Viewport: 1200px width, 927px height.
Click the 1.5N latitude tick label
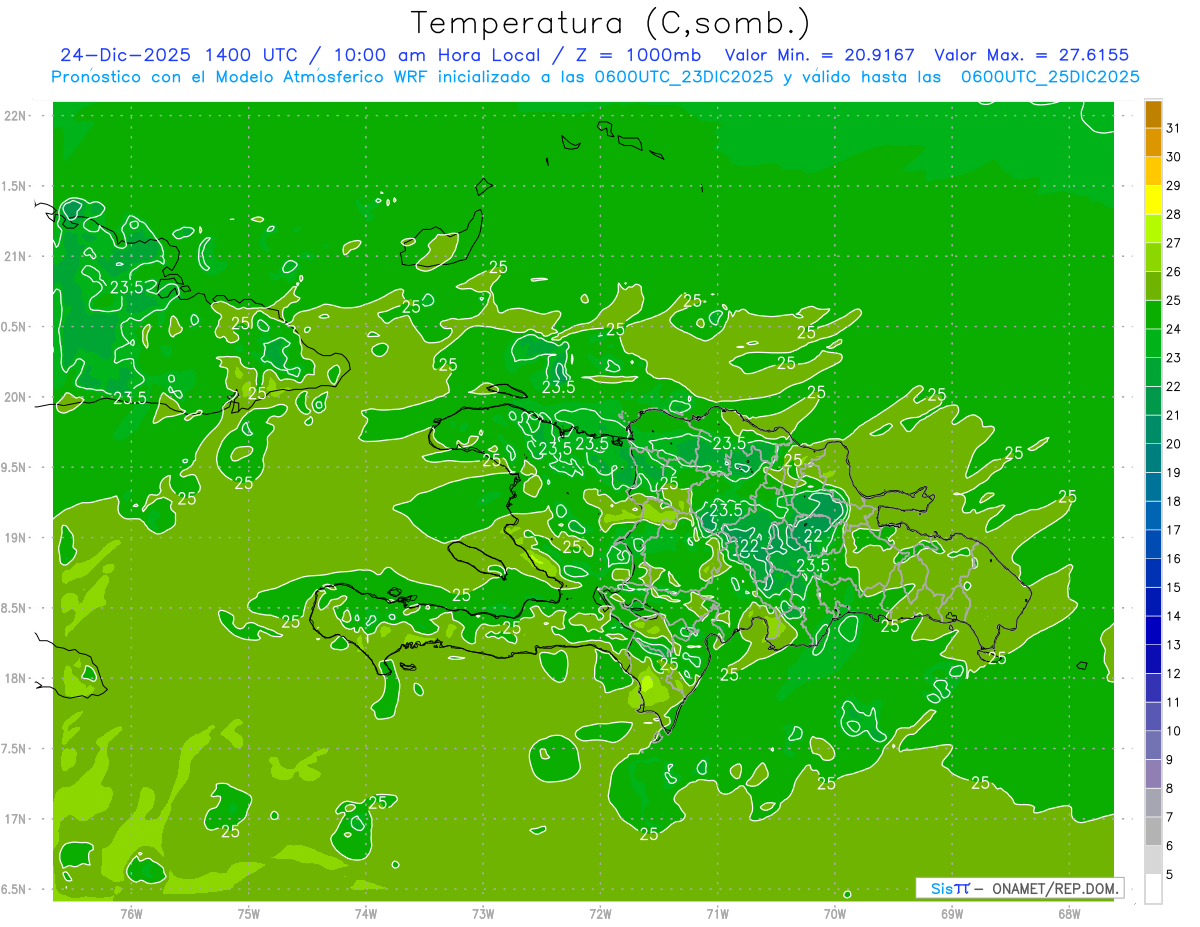click(x=15, y=186)
